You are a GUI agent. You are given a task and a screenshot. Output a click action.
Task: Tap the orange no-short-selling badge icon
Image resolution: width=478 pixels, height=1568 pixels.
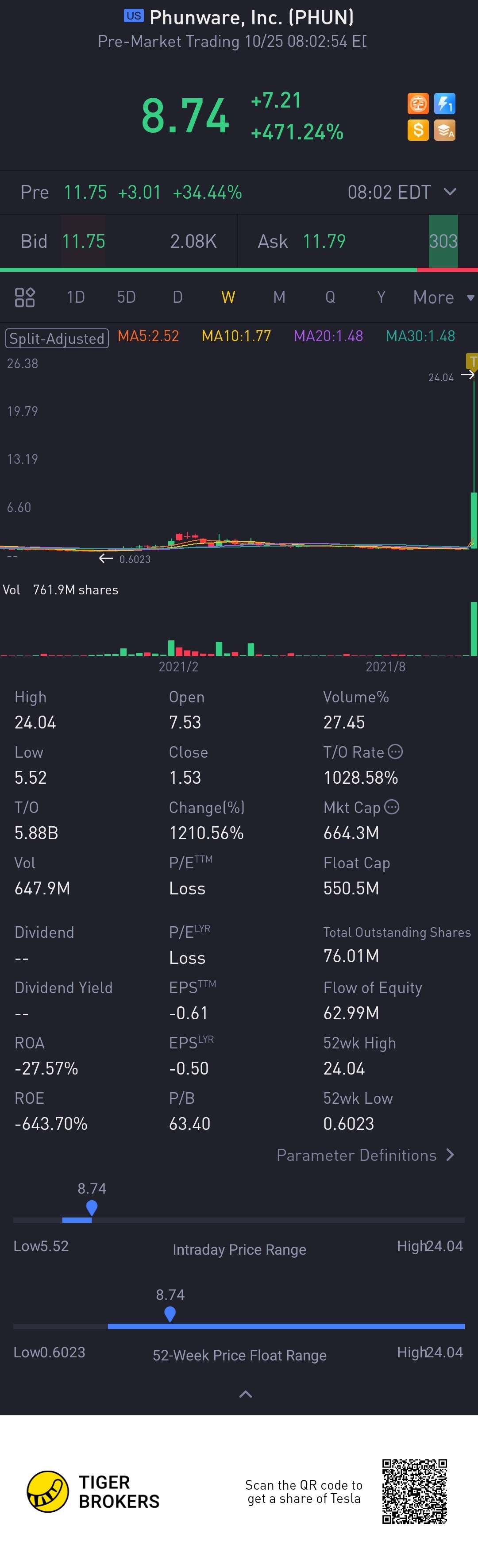pos(418,104)
